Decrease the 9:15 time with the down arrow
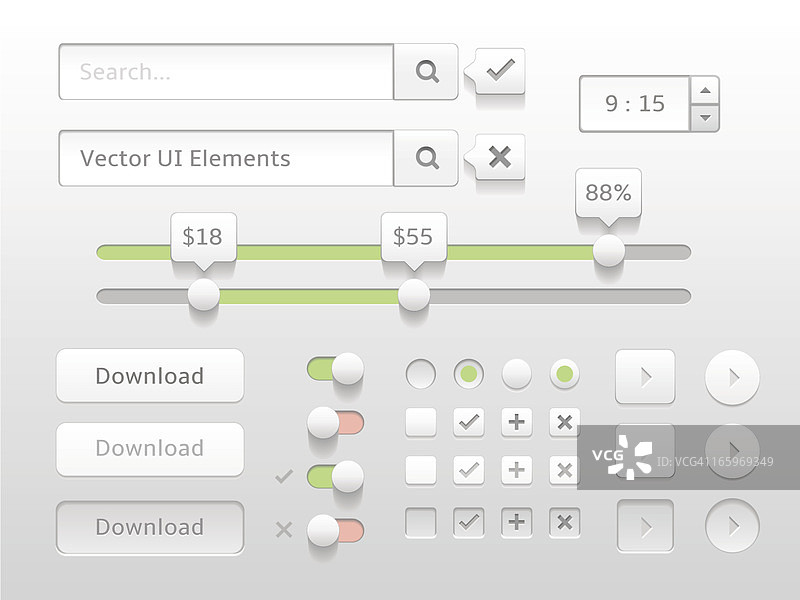Screen dimensions: 800x600 705,117
